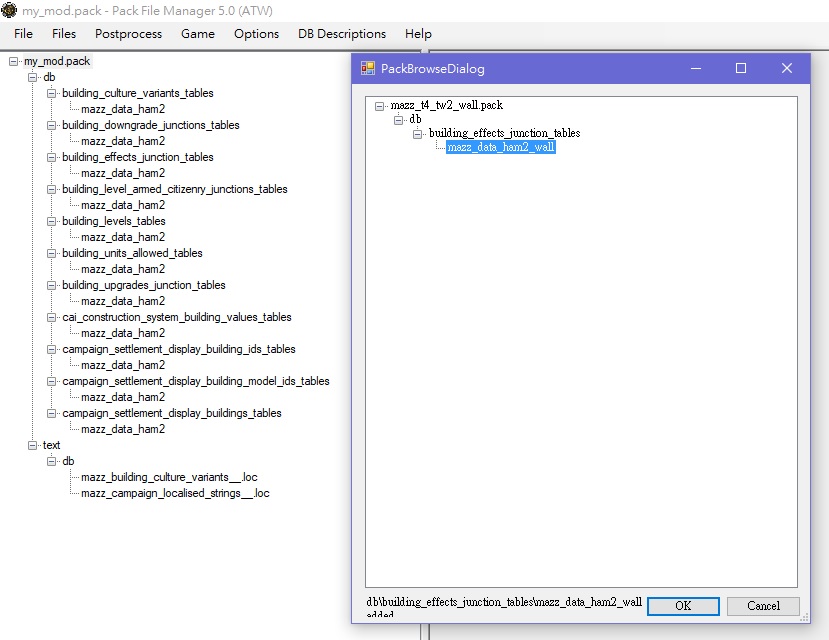This screenshot has height=640, width=829.
Task: Open the Files menu
Action: click(x=63, y=33)
